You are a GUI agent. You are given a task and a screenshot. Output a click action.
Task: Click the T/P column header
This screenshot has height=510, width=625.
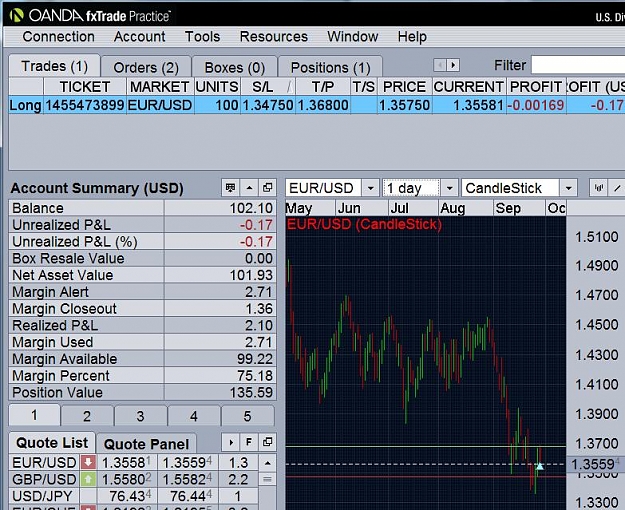click(323, 87)
